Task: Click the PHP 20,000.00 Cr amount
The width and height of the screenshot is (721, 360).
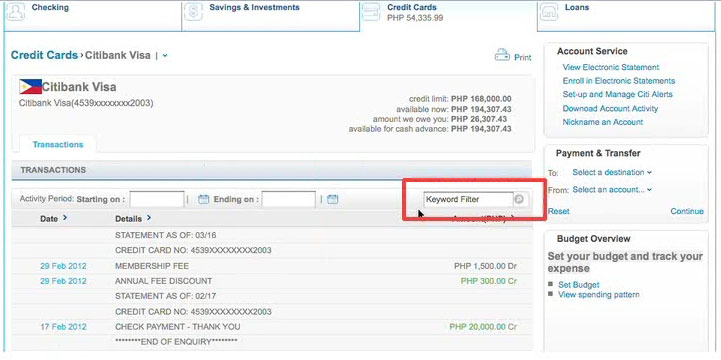Action: 483,327
